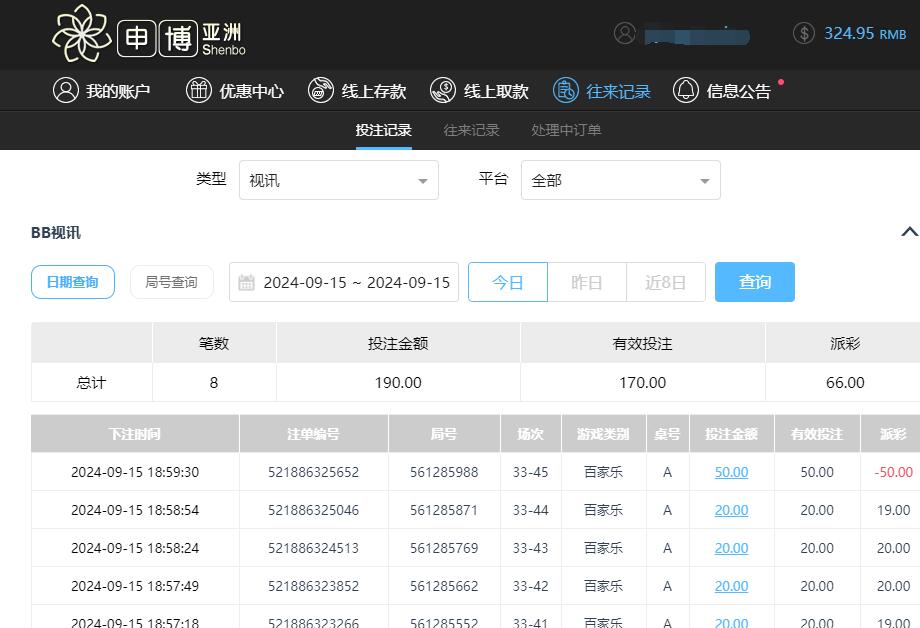Viewport: 920px width, 628px height.
Task: Open 线上存款 deposit icon
Action: [x=321, y=90]
